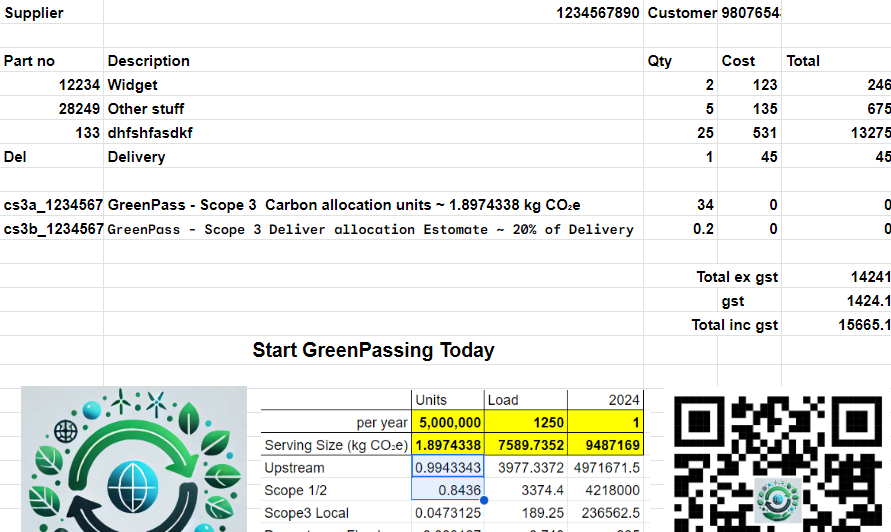Select the 'Start GreenPassing Today' heading
The width and height of the screenshot is (891, 532).
click(373, 350)
